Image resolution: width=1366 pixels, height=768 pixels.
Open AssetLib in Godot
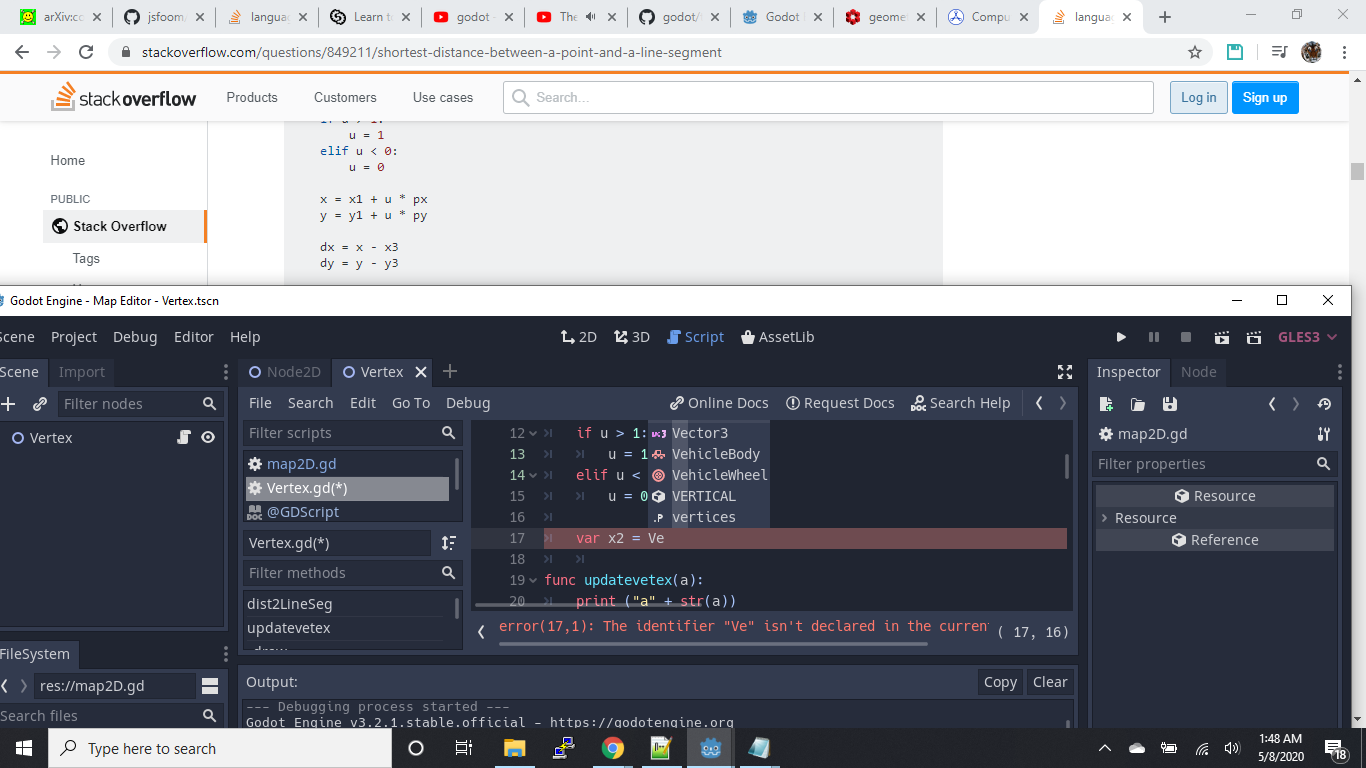click(777, 337)
